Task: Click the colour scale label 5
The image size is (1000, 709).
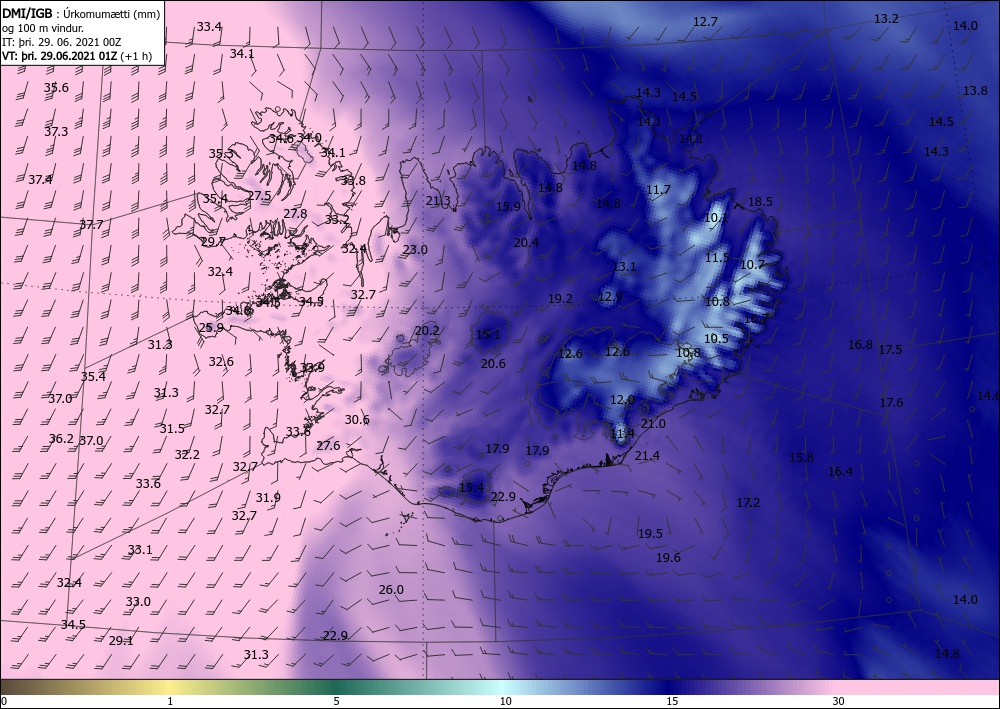Action: click(337, 702)
